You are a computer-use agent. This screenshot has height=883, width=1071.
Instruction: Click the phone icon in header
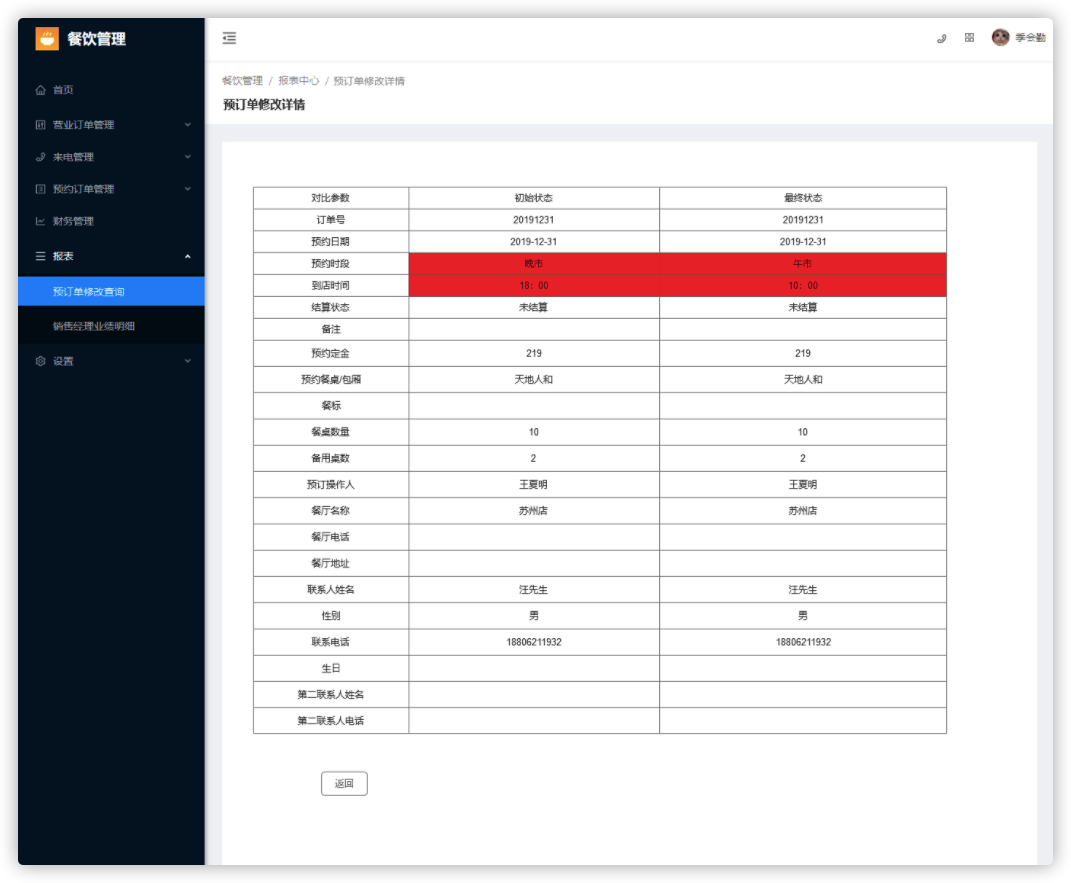941,38
